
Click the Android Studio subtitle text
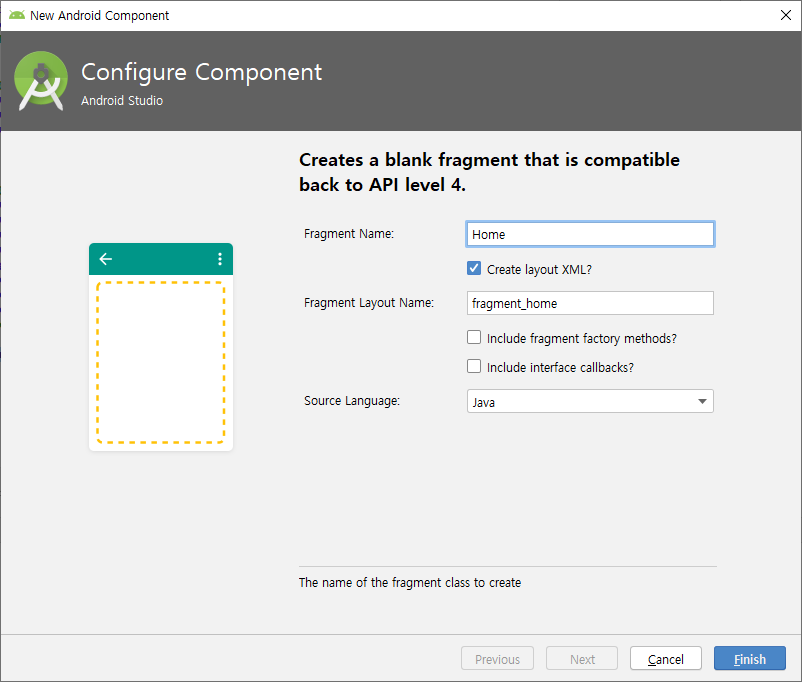(x=122, y=100)
